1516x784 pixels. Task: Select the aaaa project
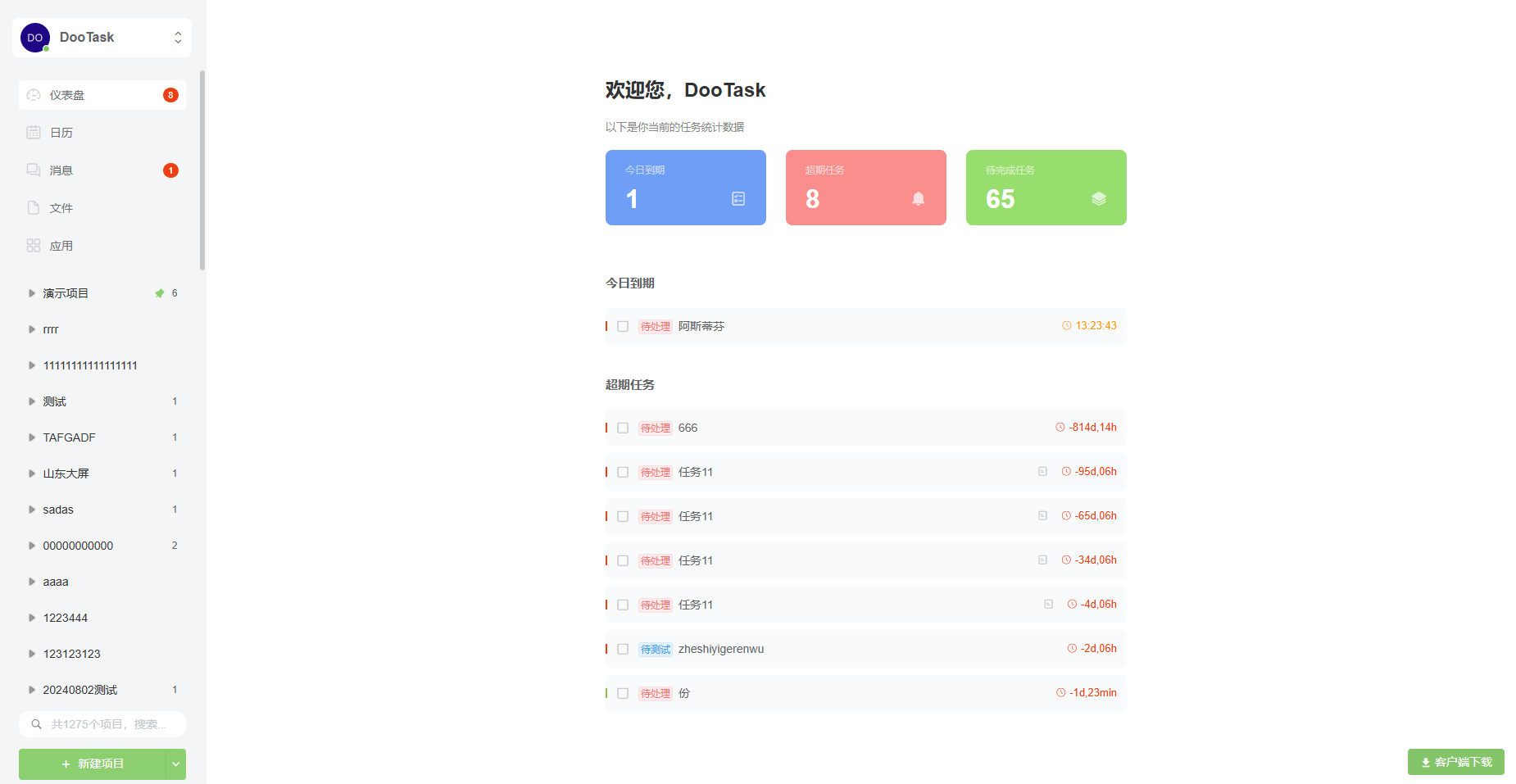(x=102, y=582)
